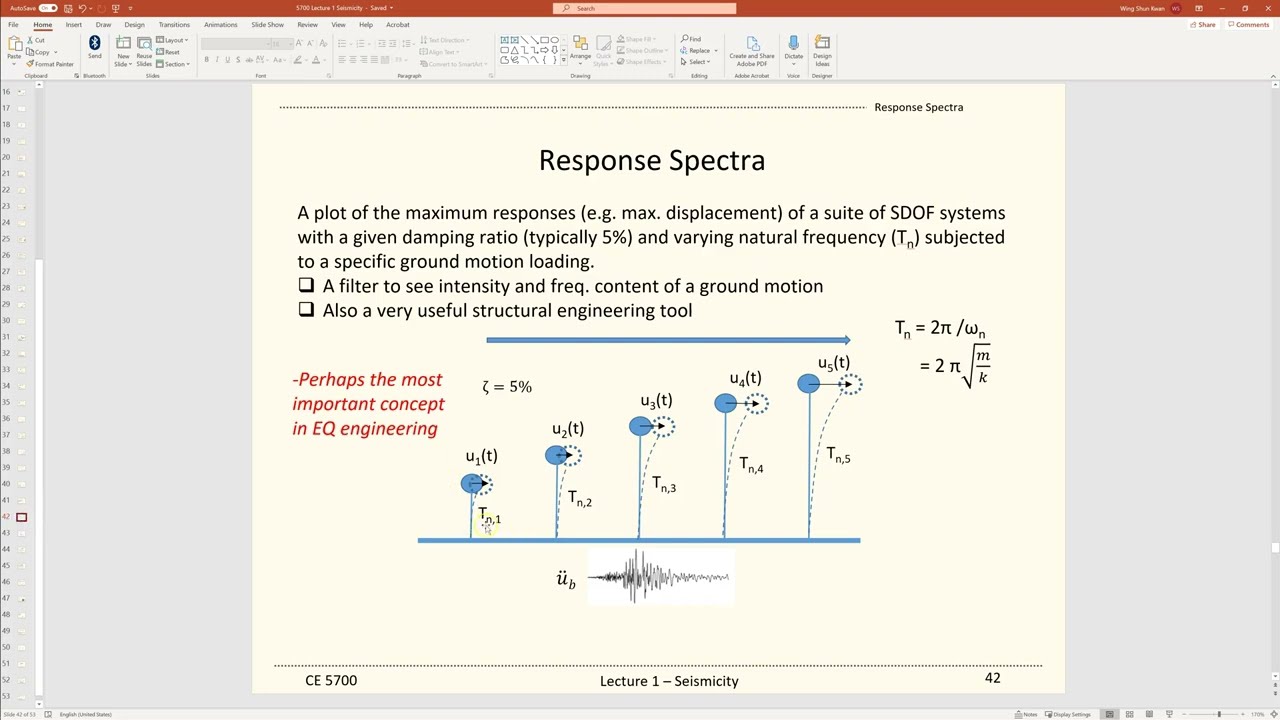Click zoom out minus button
The width and height of the screenshot is (1280, 720).
1186,714
